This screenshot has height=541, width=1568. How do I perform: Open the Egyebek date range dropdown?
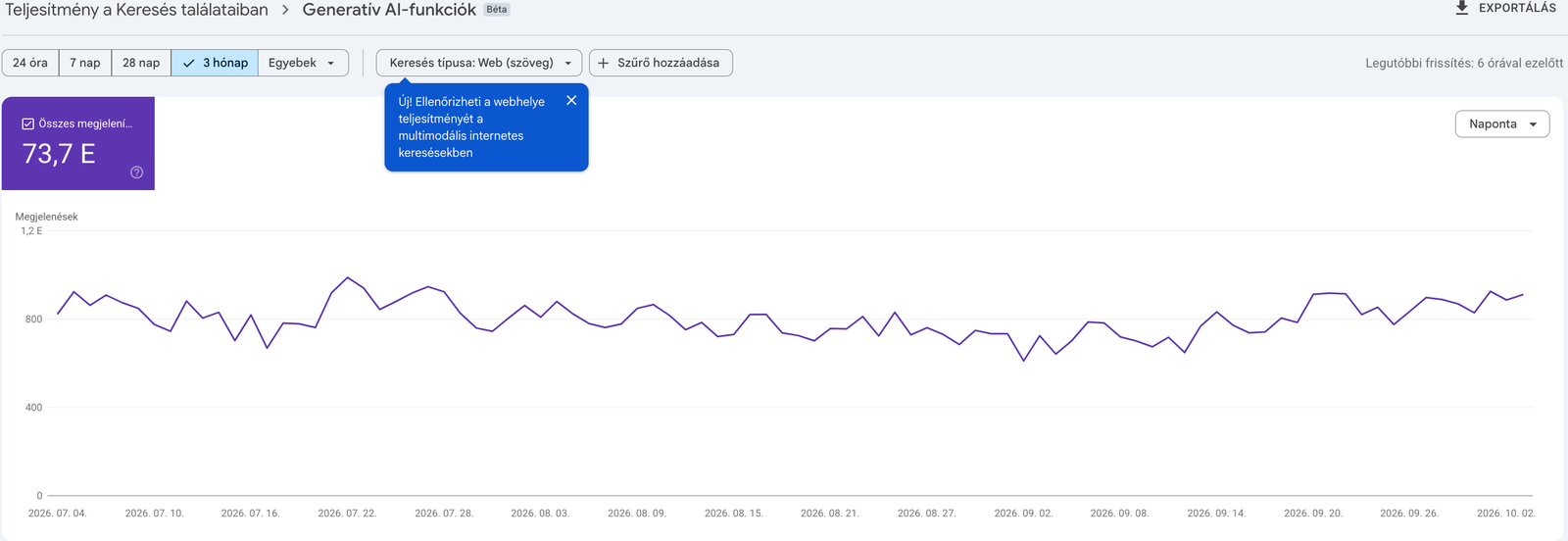[x=303, y=63]
